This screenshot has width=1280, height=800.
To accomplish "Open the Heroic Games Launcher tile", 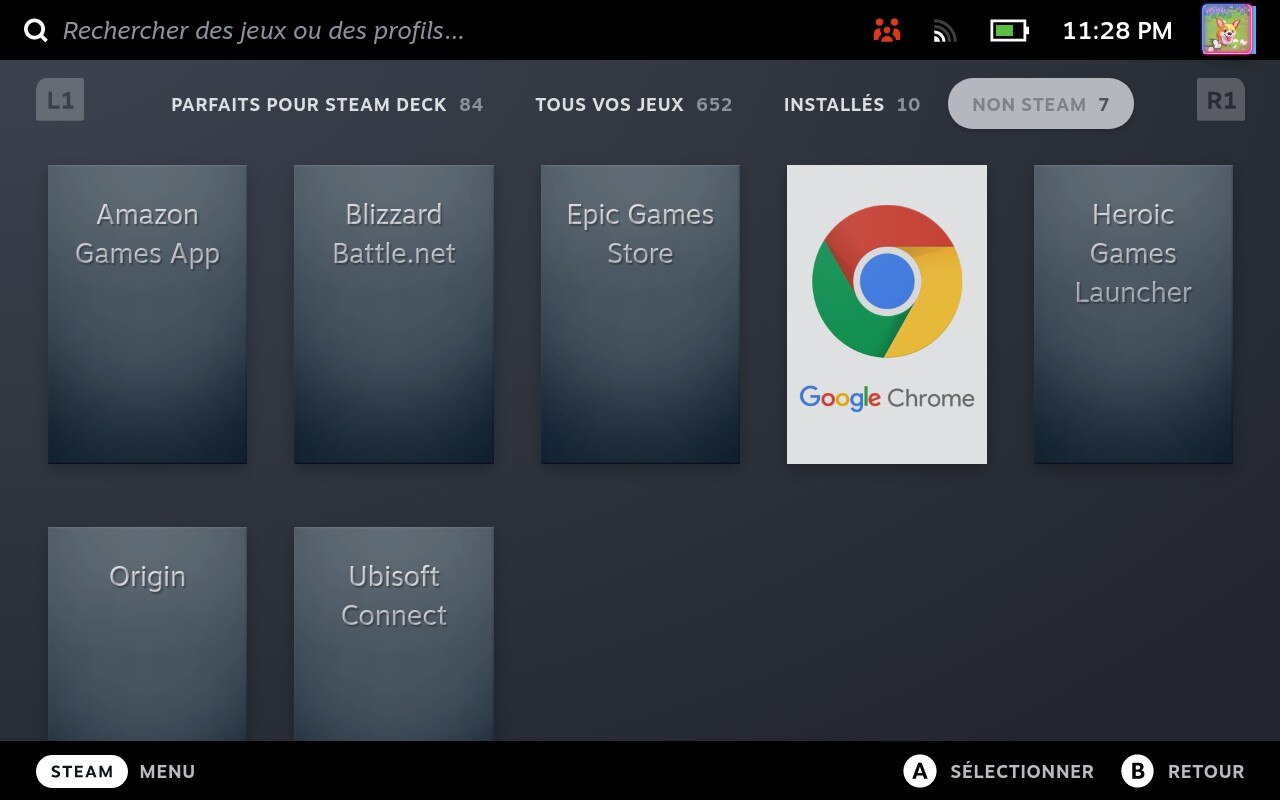I will [1133, 314].
